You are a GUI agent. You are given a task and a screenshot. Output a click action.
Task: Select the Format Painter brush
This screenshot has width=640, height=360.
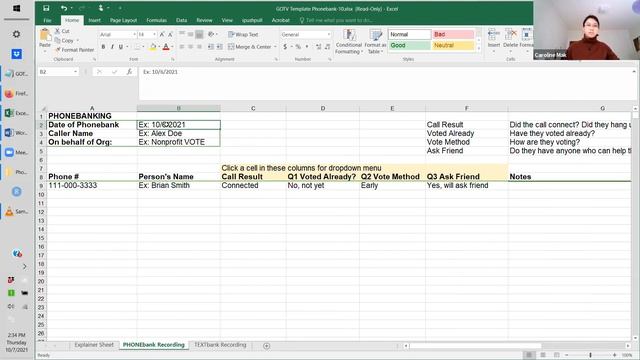pyautogui.click(x=58, y=49)
